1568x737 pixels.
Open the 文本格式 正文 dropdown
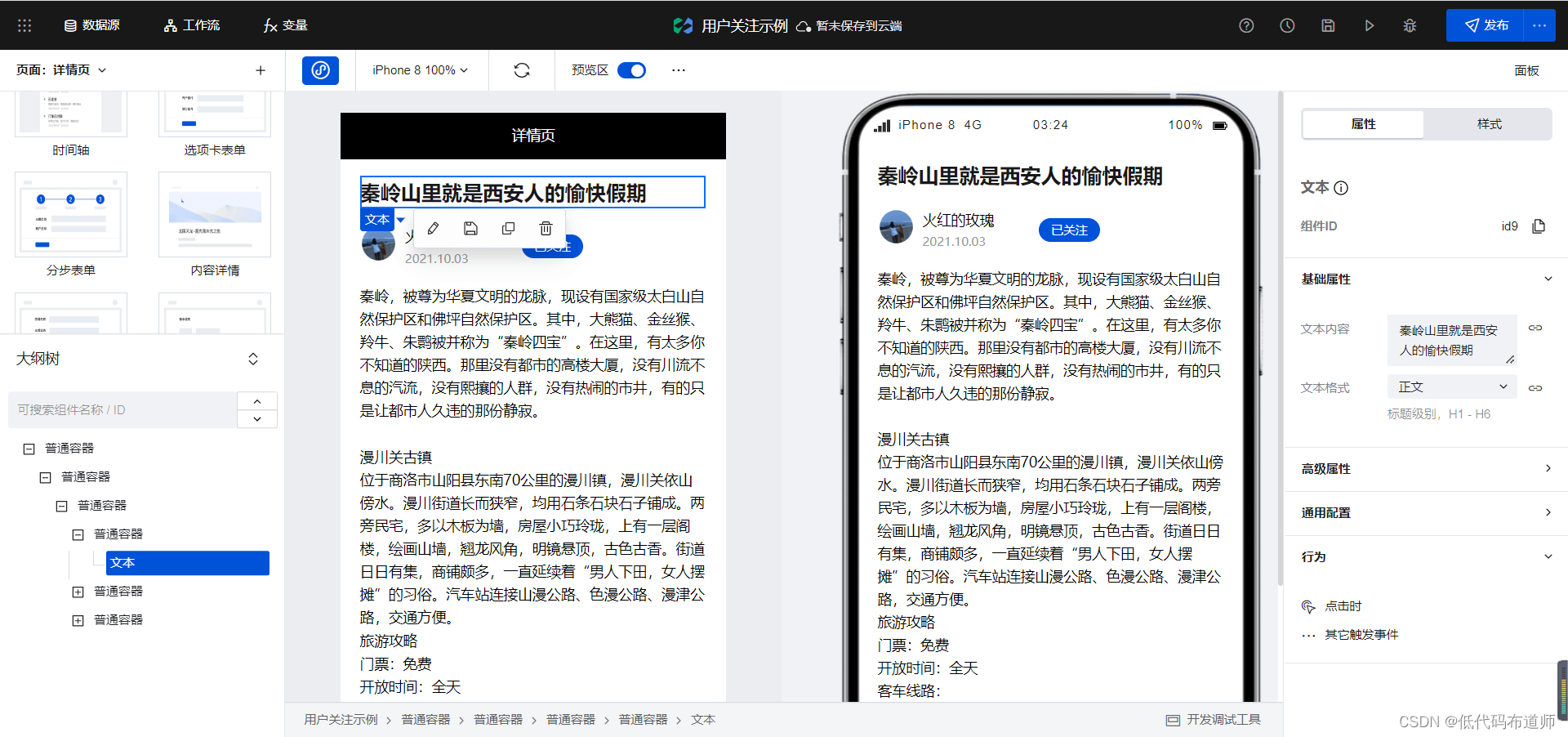coord(1452,386)
